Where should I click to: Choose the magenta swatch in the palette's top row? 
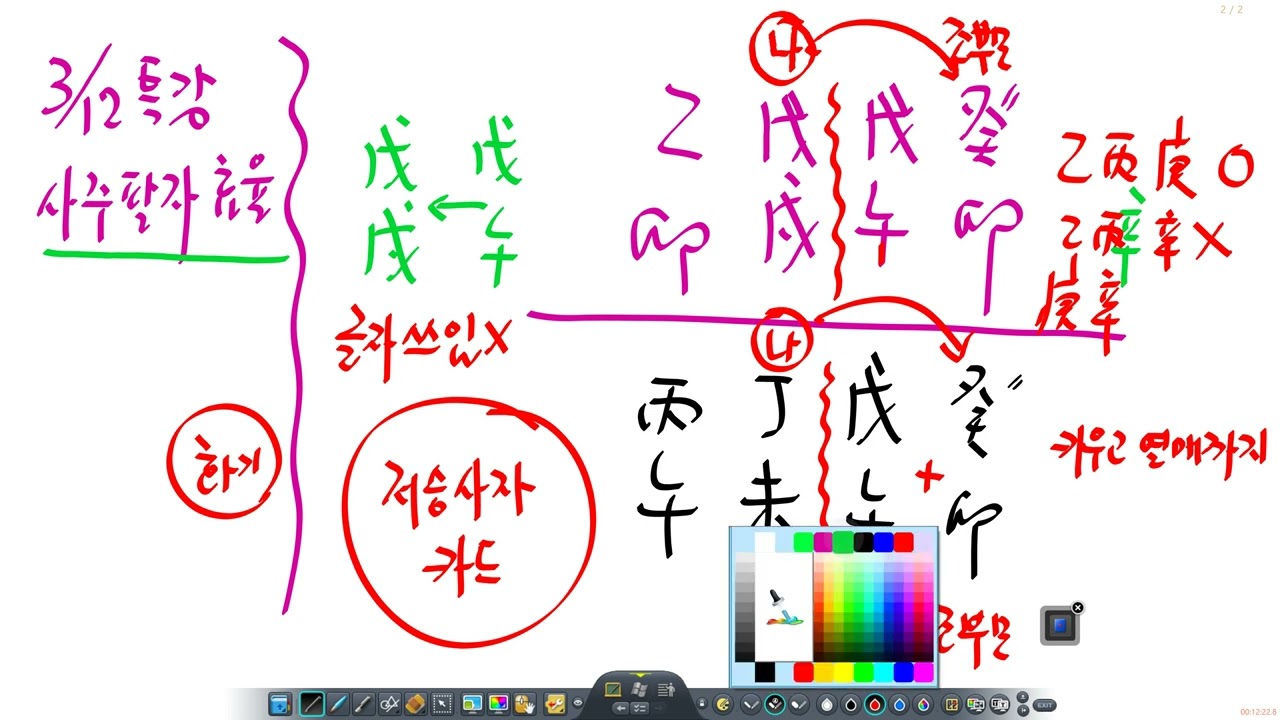pos(823,542)
